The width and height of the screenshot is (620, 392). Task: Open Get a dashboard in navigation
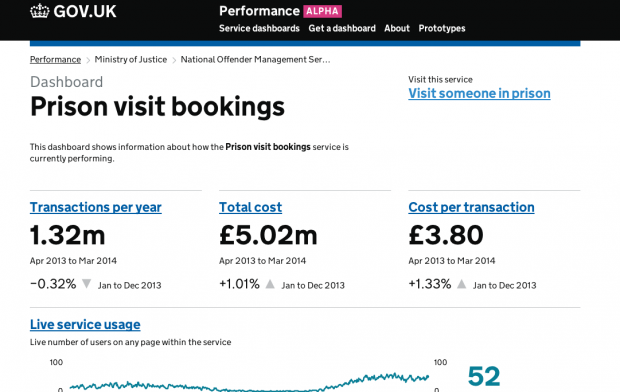[342, 28]
